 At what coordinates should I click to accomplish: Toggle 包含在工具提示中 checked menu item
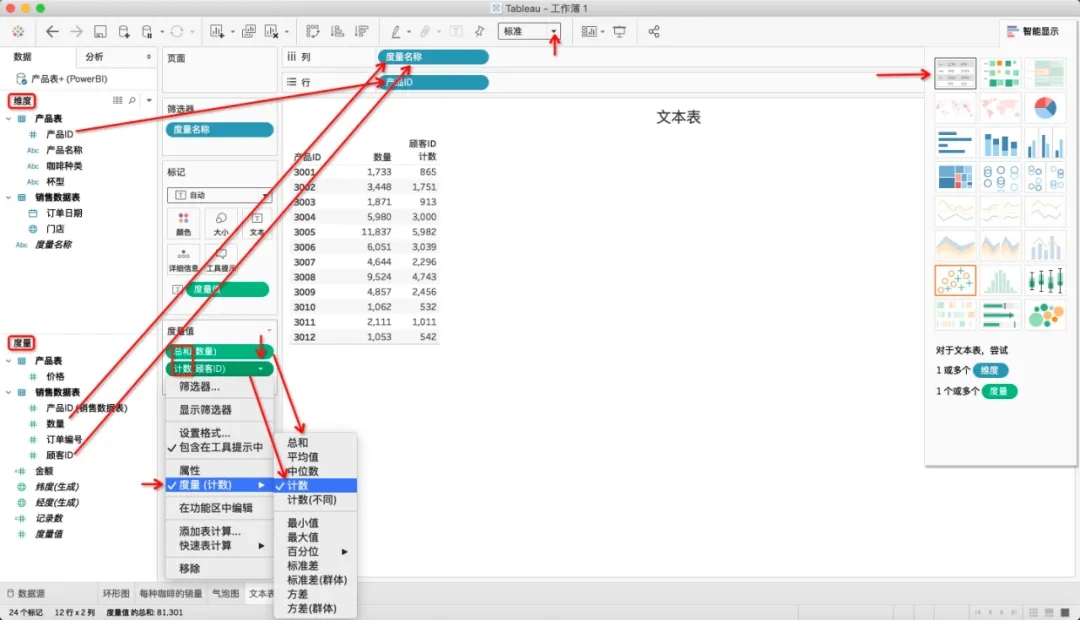pos(220,447)
